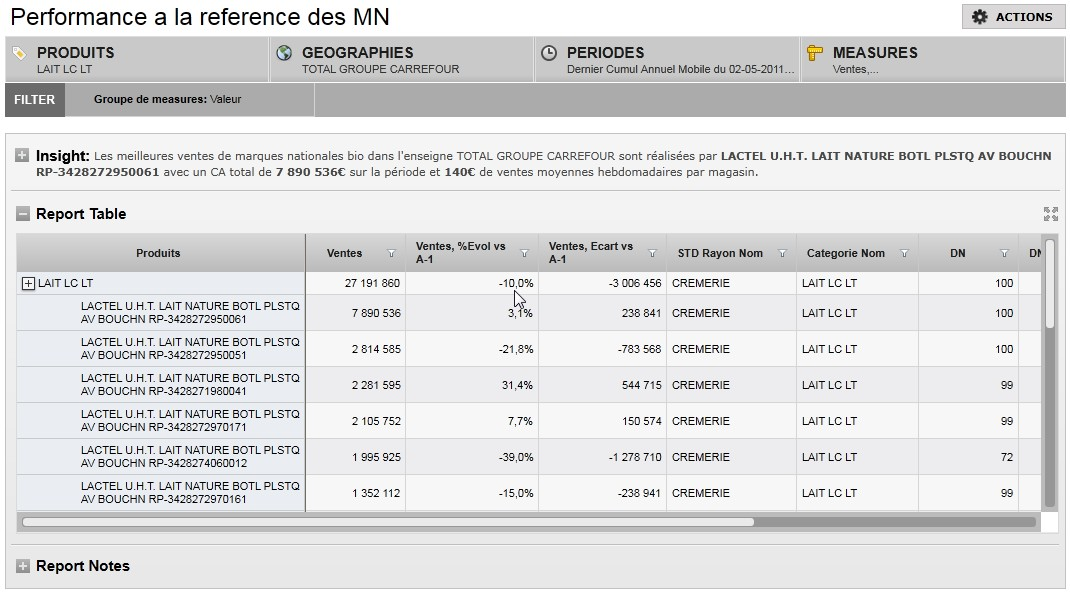The width and height of the screenshot is (1070, 597).
Task: Open the ACTIONS menu button
Action: pyautogui.click(x=1013, y=17)
